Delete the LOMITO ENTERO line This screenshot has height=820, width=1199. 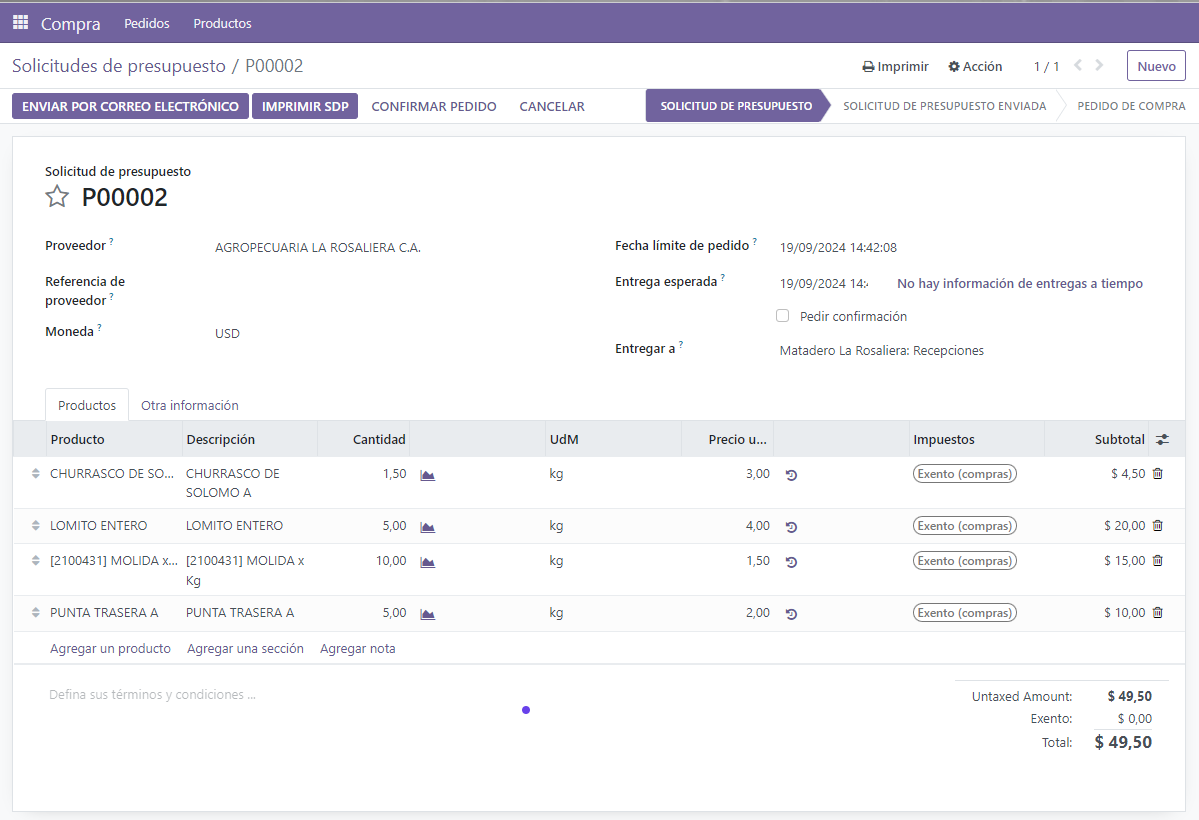point(1158,526)
